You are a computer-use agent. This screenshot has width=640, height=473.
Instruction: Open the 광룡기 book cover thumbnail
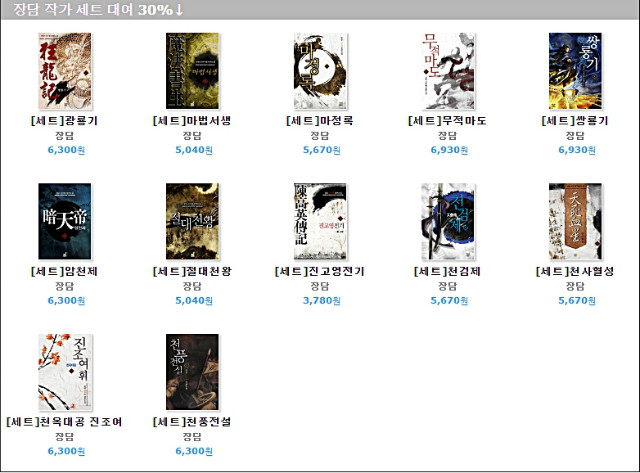point(65,71)
